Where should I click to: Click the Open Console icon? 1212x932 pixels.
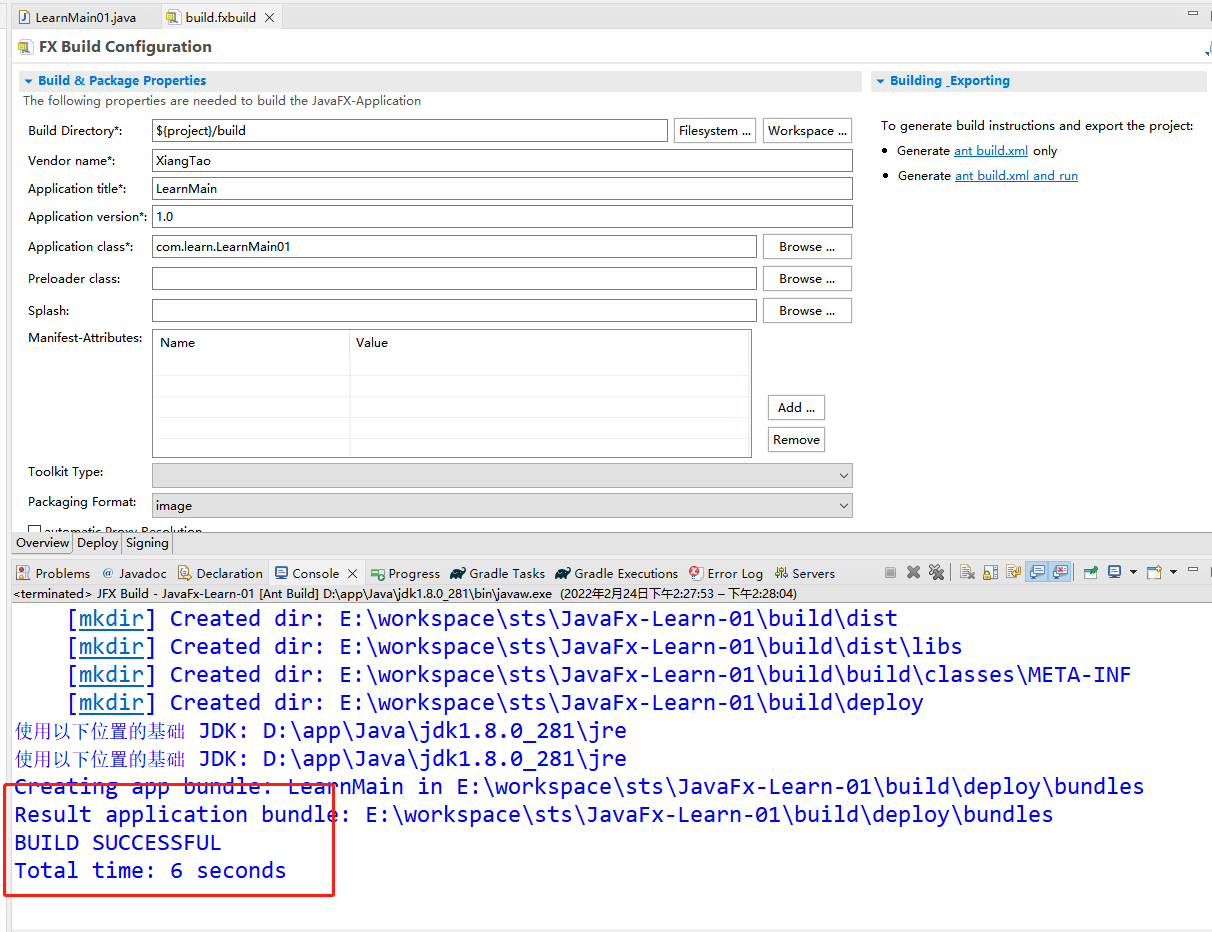[1154, 572]
